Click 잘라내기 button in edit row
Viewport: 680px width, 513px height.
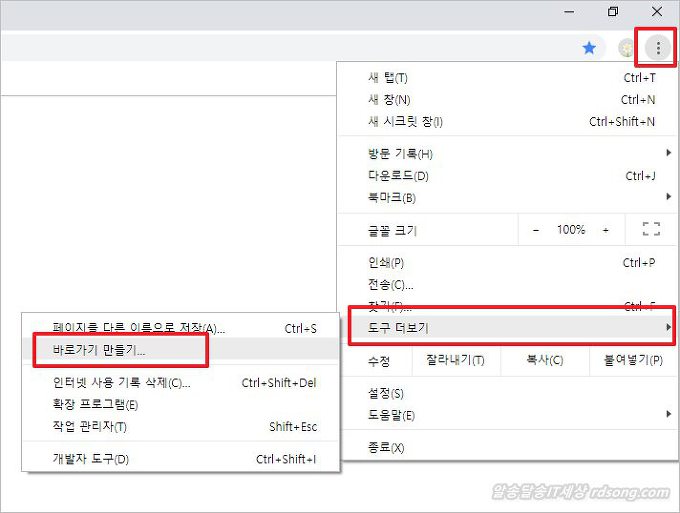point(455,360)
